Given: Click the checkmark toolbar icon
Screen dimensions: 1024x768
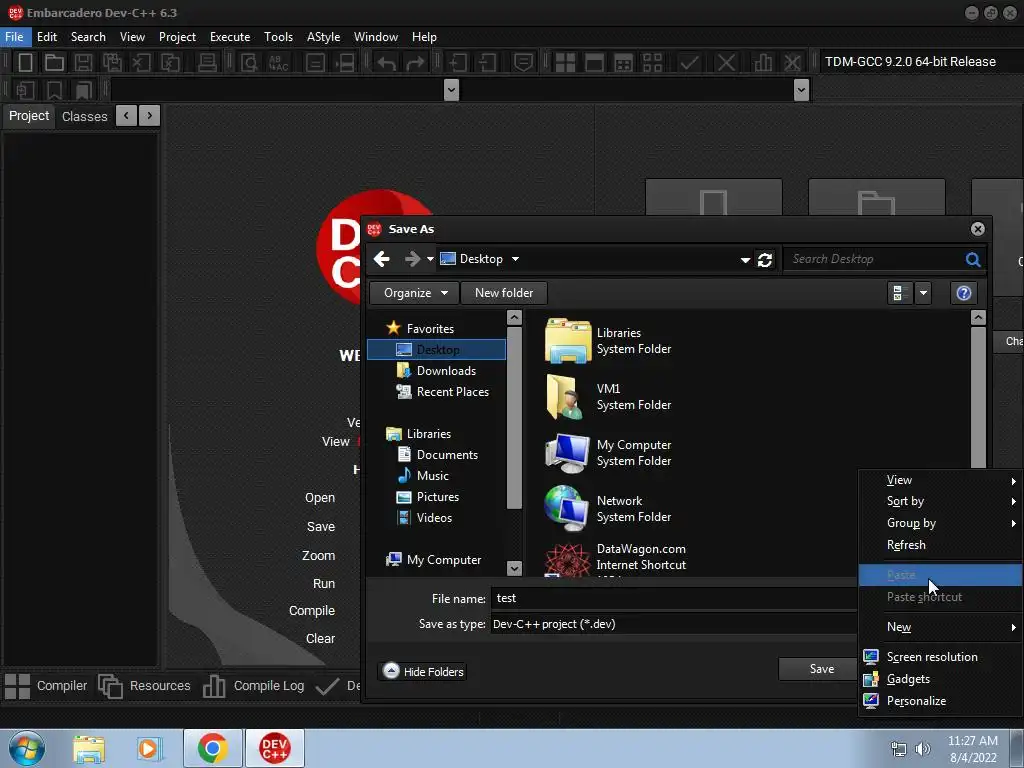Looking at the screenshot, I should (x=689, y=63).
